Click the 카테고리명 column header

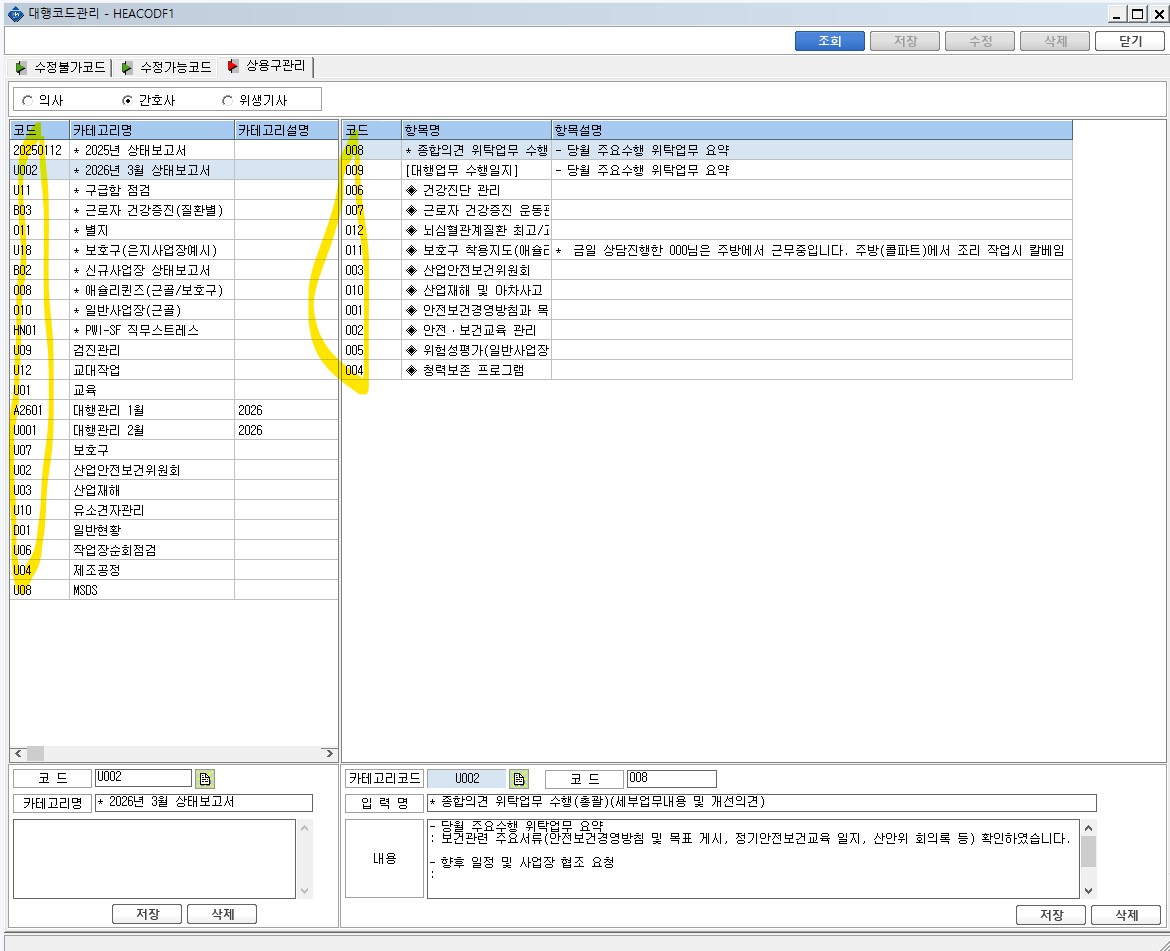(151, 130)
